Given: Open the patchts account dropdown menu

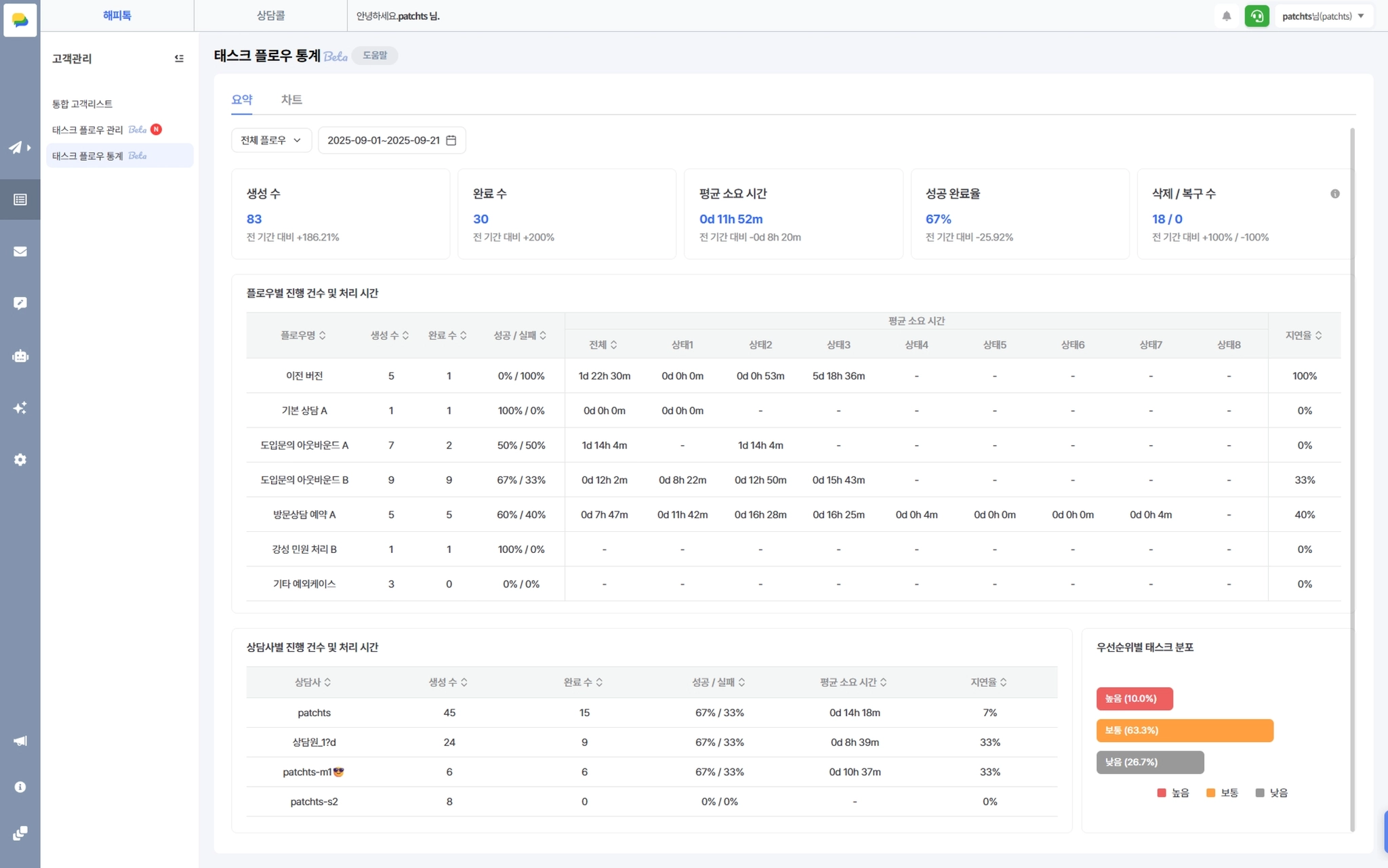Looking at the screenshot, I should [x=1323, y=16].
